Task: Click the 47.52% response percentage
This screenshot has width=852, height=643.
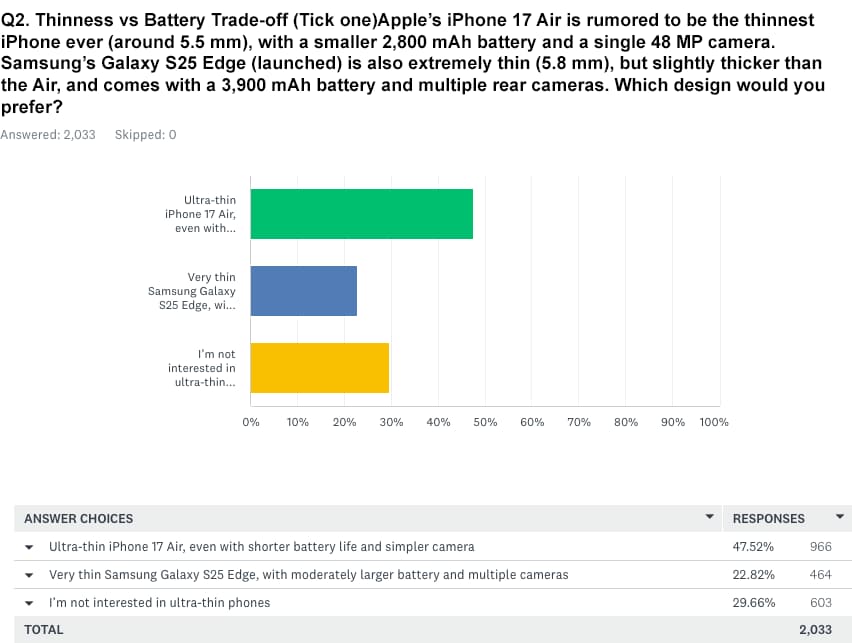Action: (753, 547)
